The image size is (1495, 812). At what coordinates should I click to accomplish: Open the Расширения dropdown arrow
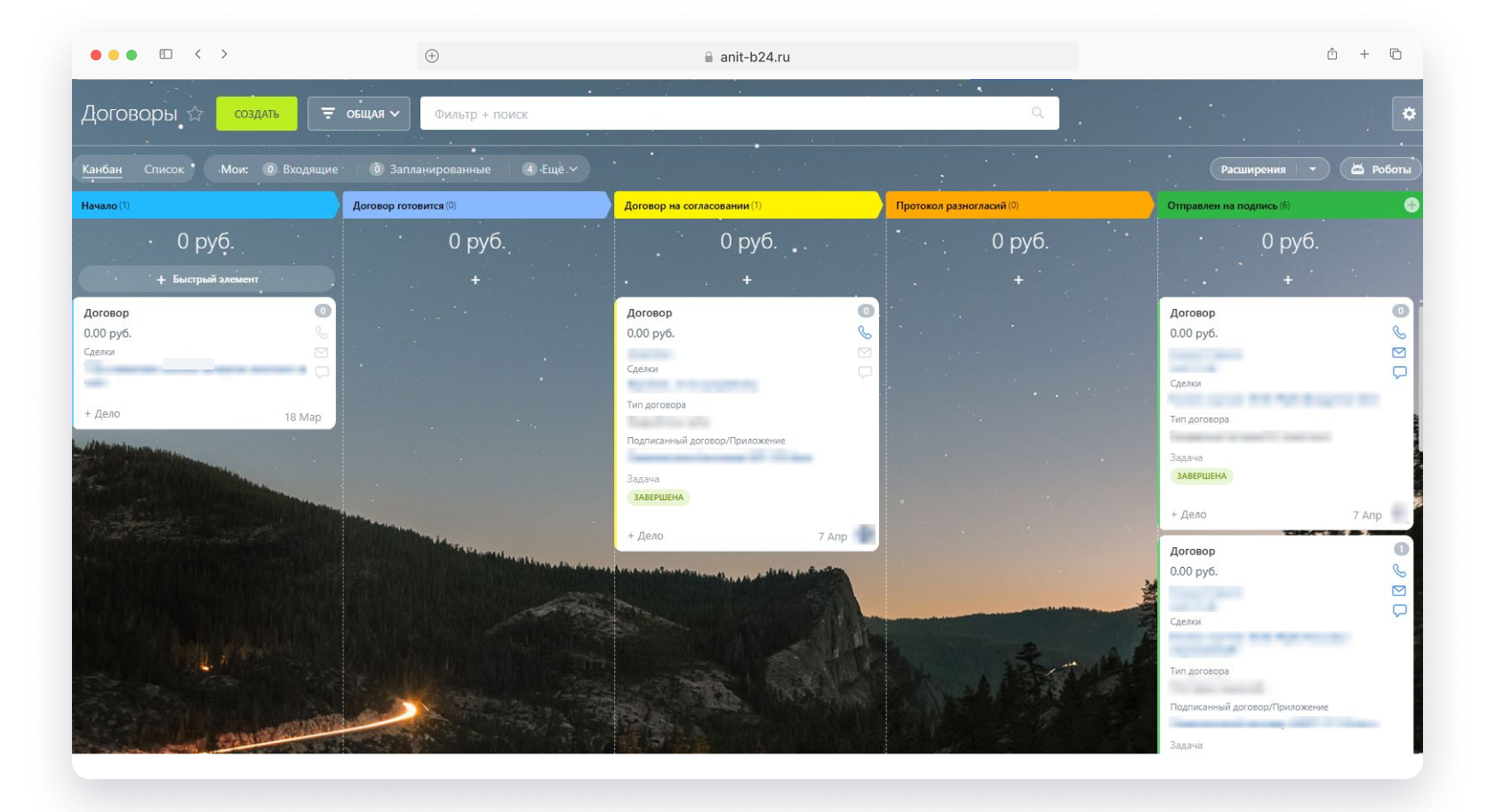tap(1313, 169)
